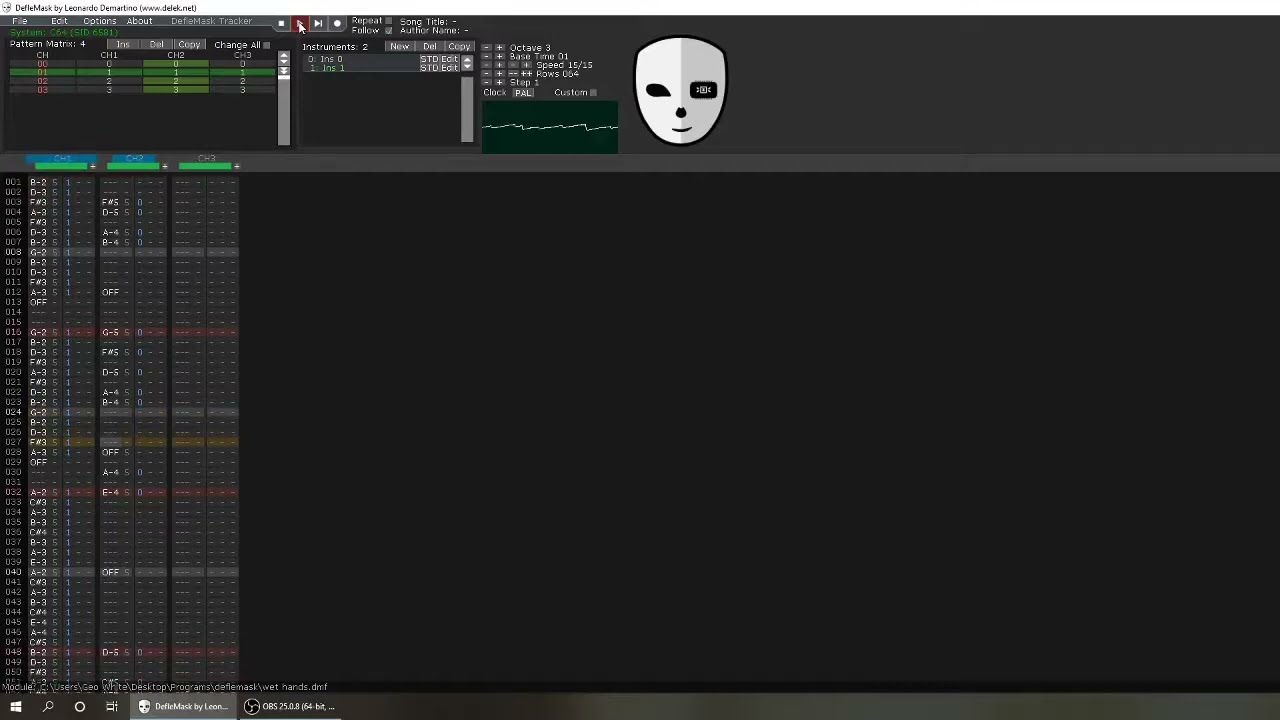The height and width of the screenshot is (720, 1280).
Task: Open the Edit menu
Action: (60, 21)
